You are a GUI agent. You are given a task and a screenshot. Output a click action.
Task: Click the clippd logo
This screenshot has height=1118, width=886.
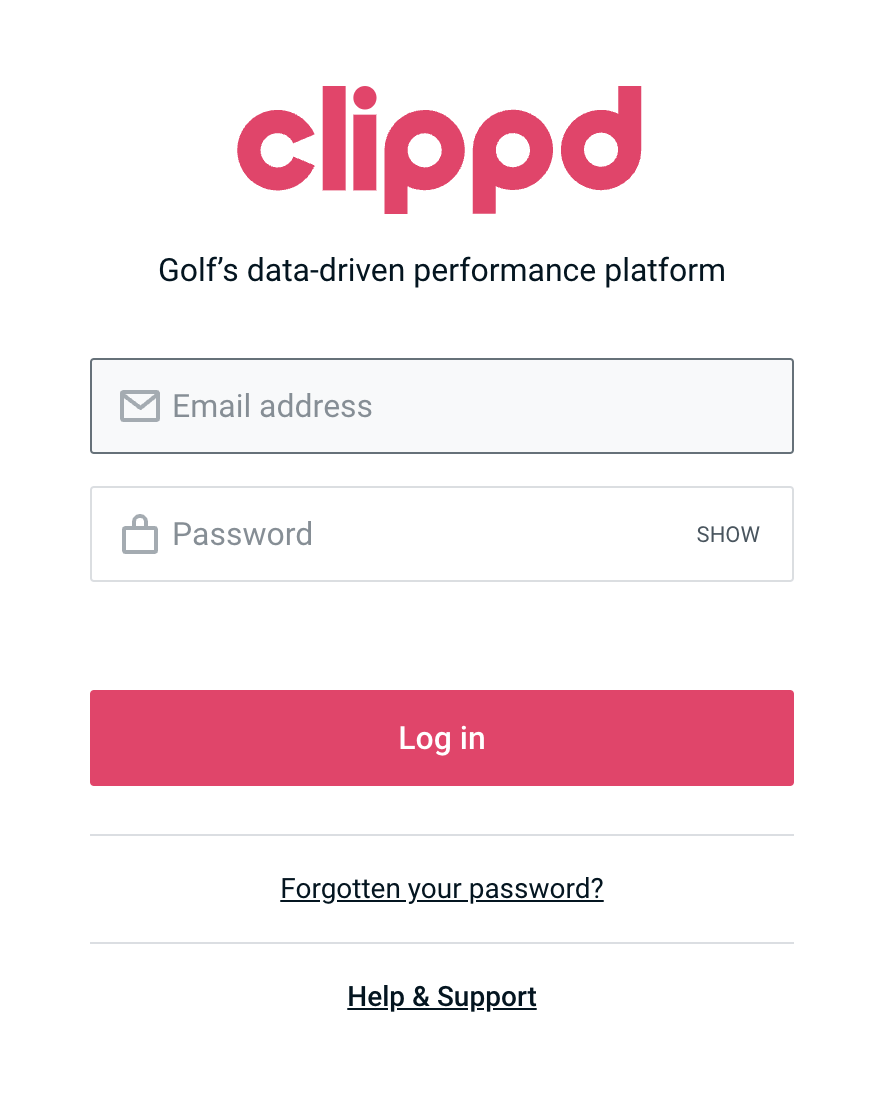(440, 149)
